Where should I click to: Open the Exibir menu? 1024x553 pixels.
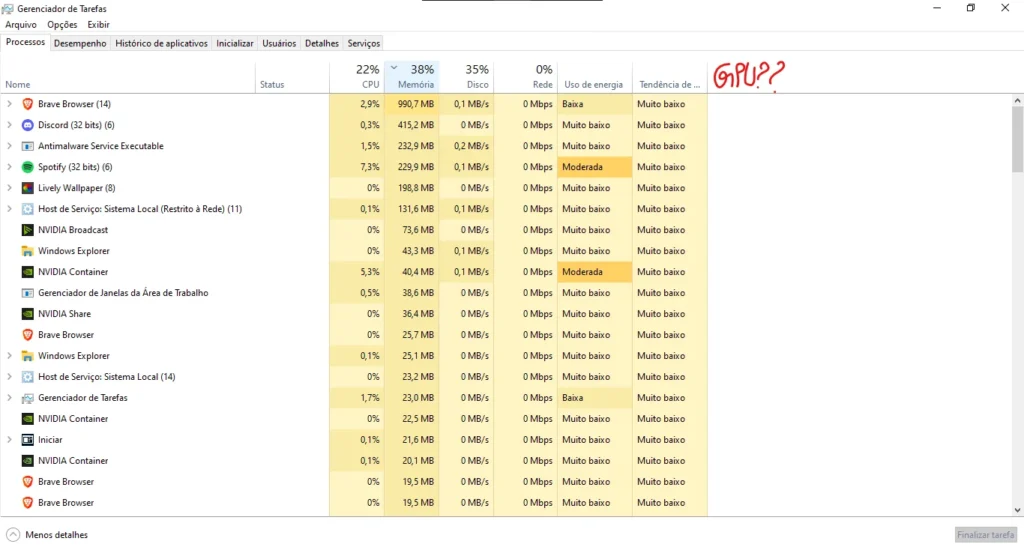point(99,24)
